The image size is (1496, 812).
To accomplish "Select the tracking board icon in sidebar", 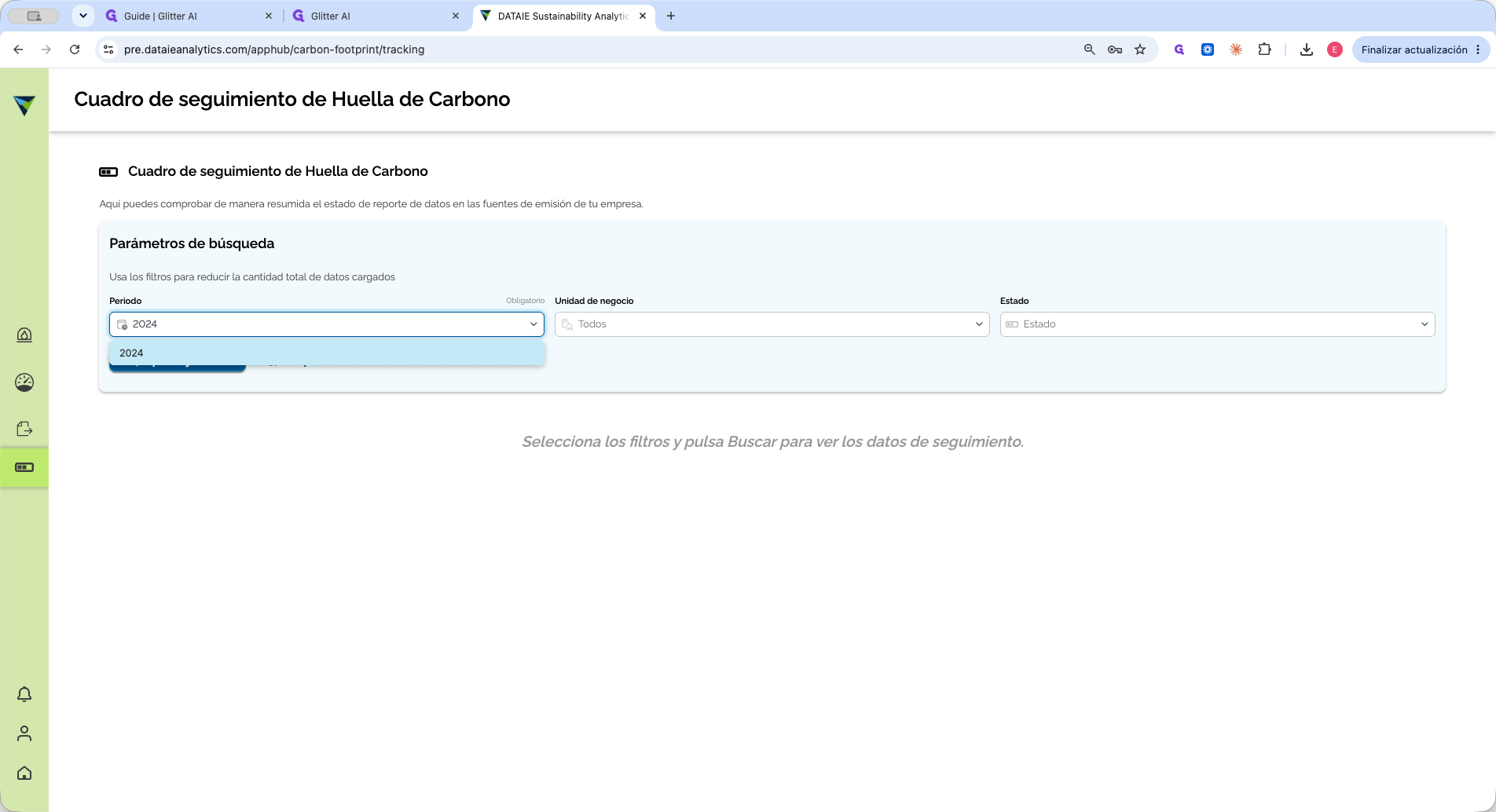I will [x=24, y=467].
